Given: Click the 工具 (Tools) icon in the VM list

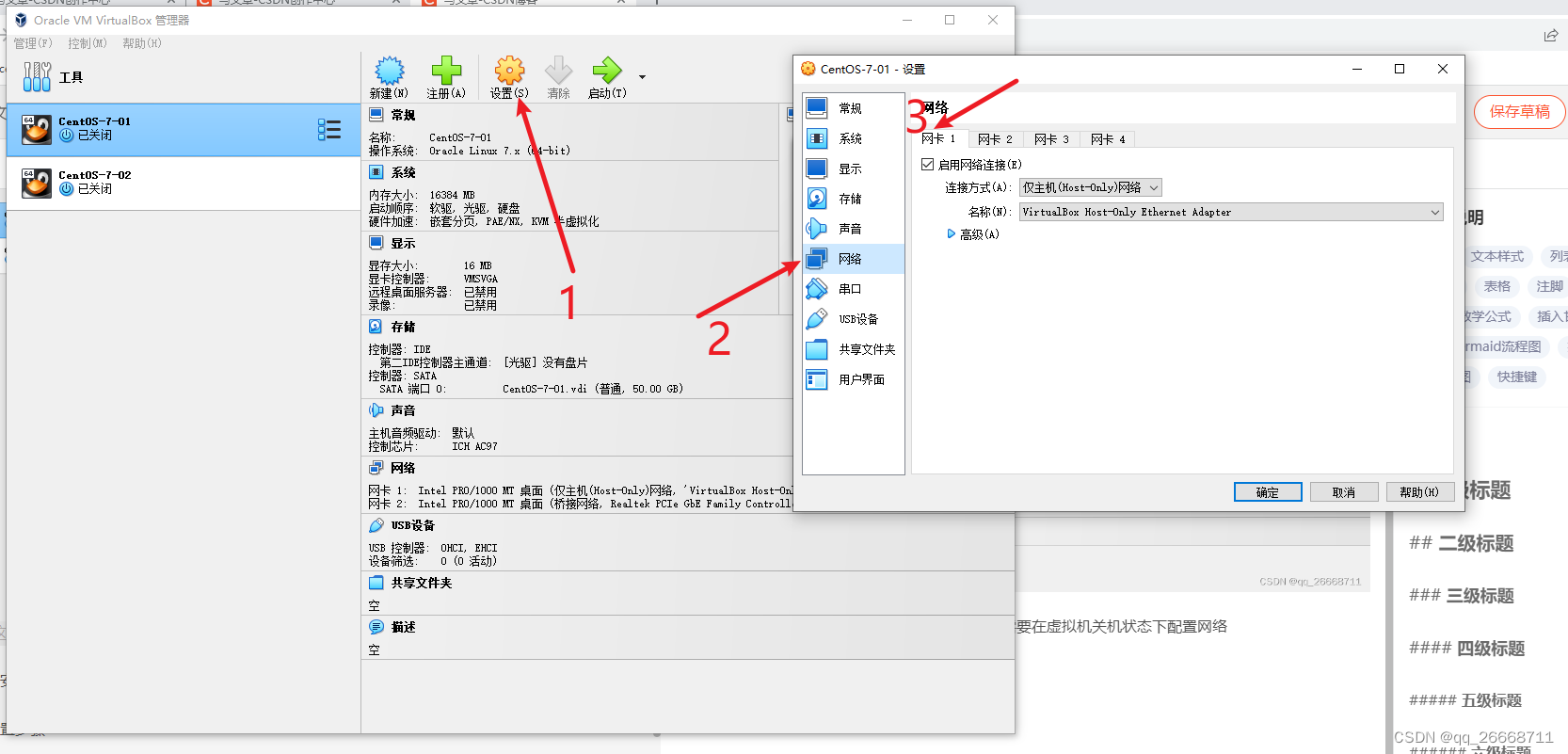Looking at the screenshot, I should pos(37,77).
